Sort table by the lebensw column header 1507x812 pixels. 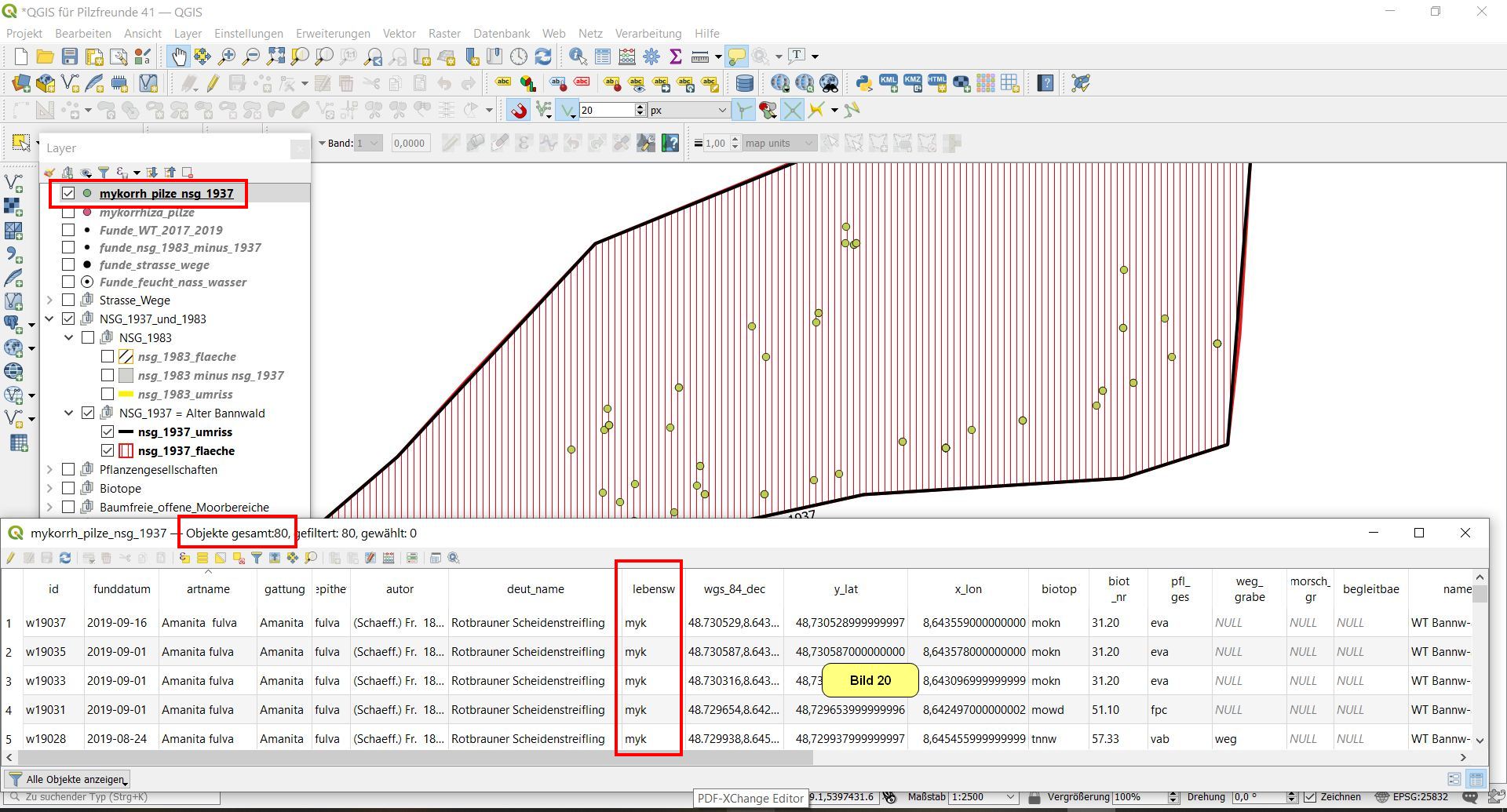pyautogui.click(x=653, y=589)
